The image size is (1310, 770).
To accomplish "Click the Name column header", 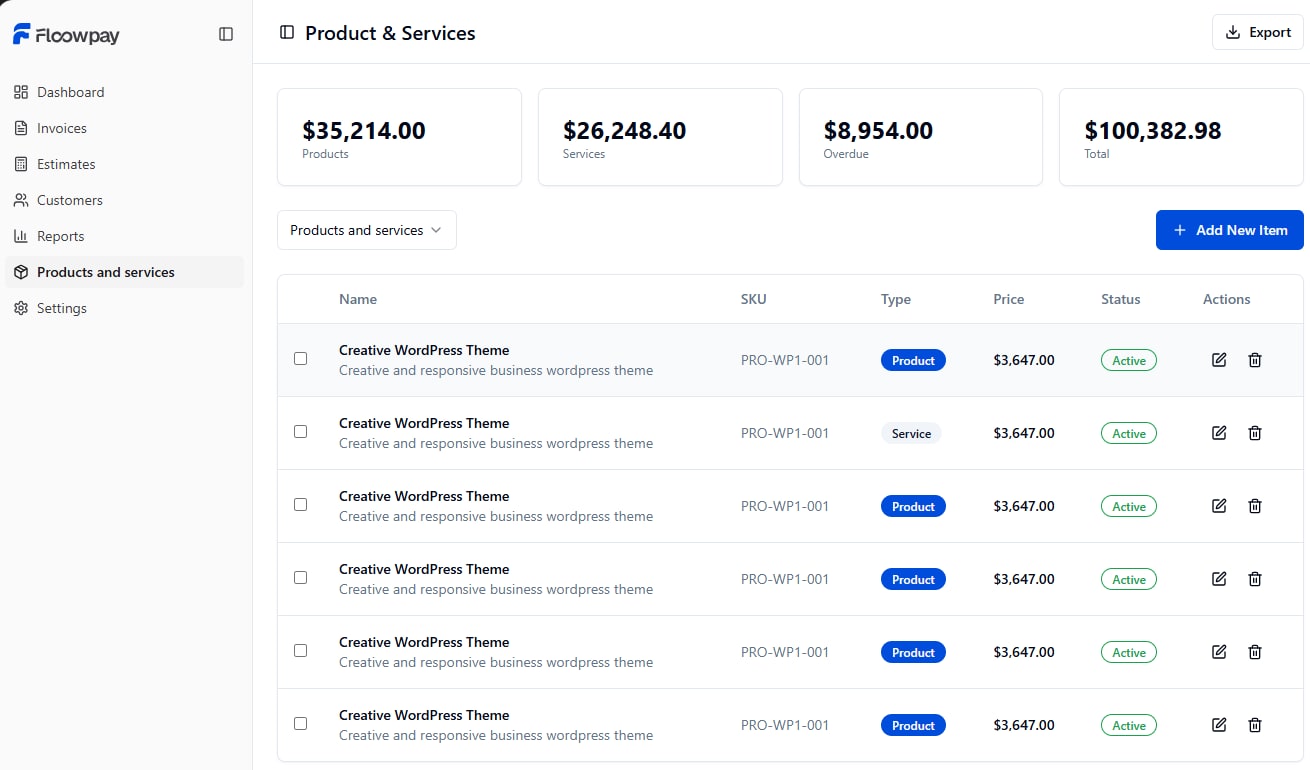I will pos(358,299).
